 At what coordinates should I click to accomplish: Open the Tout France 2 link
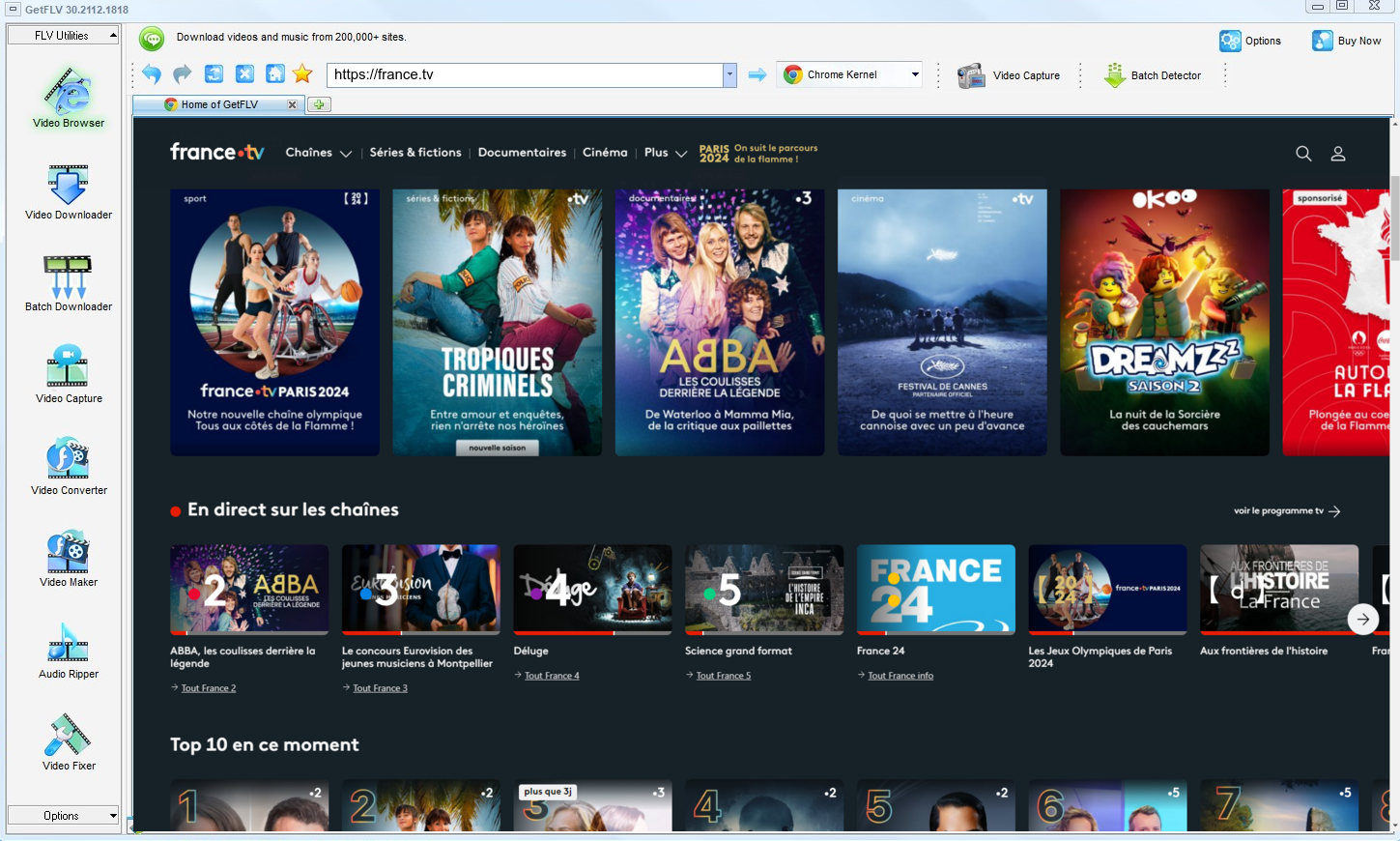pos(209,688)
